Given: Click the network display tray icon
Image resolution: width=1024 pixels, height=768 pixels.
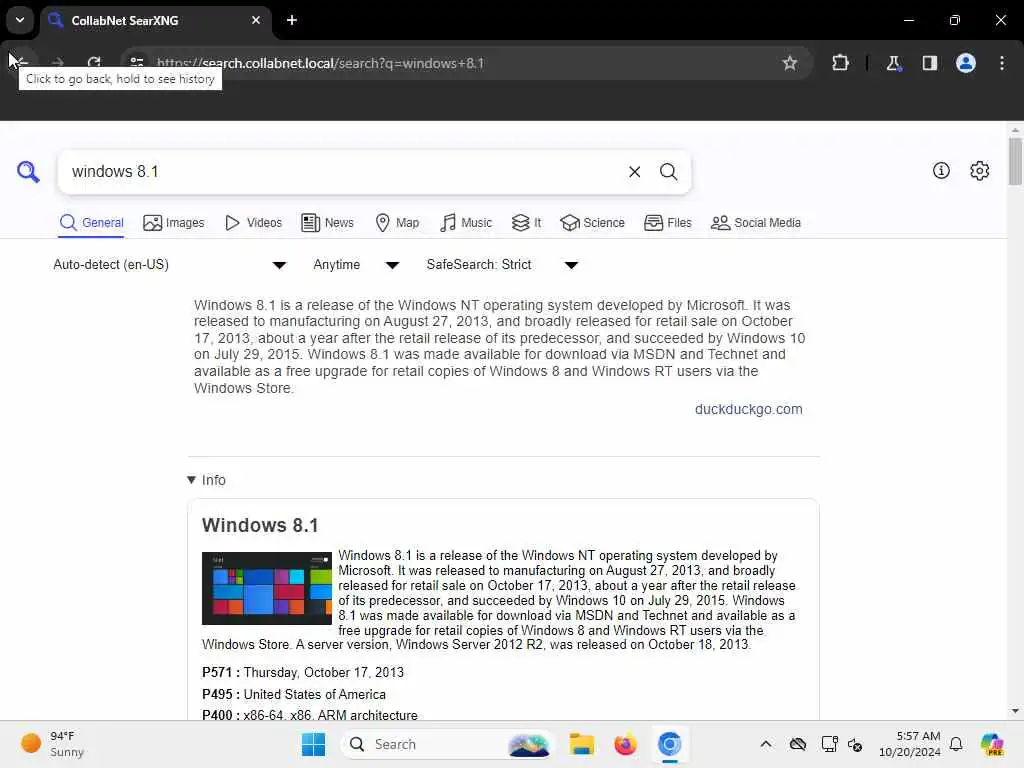Looking at the screenshot, I should tap(829, 744).
